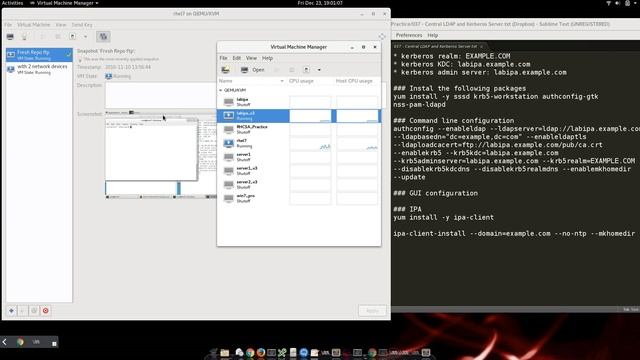Toggle the manage snapshots button in rhel7 toolbar
Viewport: 640px width, 360px height.
pyautogui.click(x=103, y=37)
